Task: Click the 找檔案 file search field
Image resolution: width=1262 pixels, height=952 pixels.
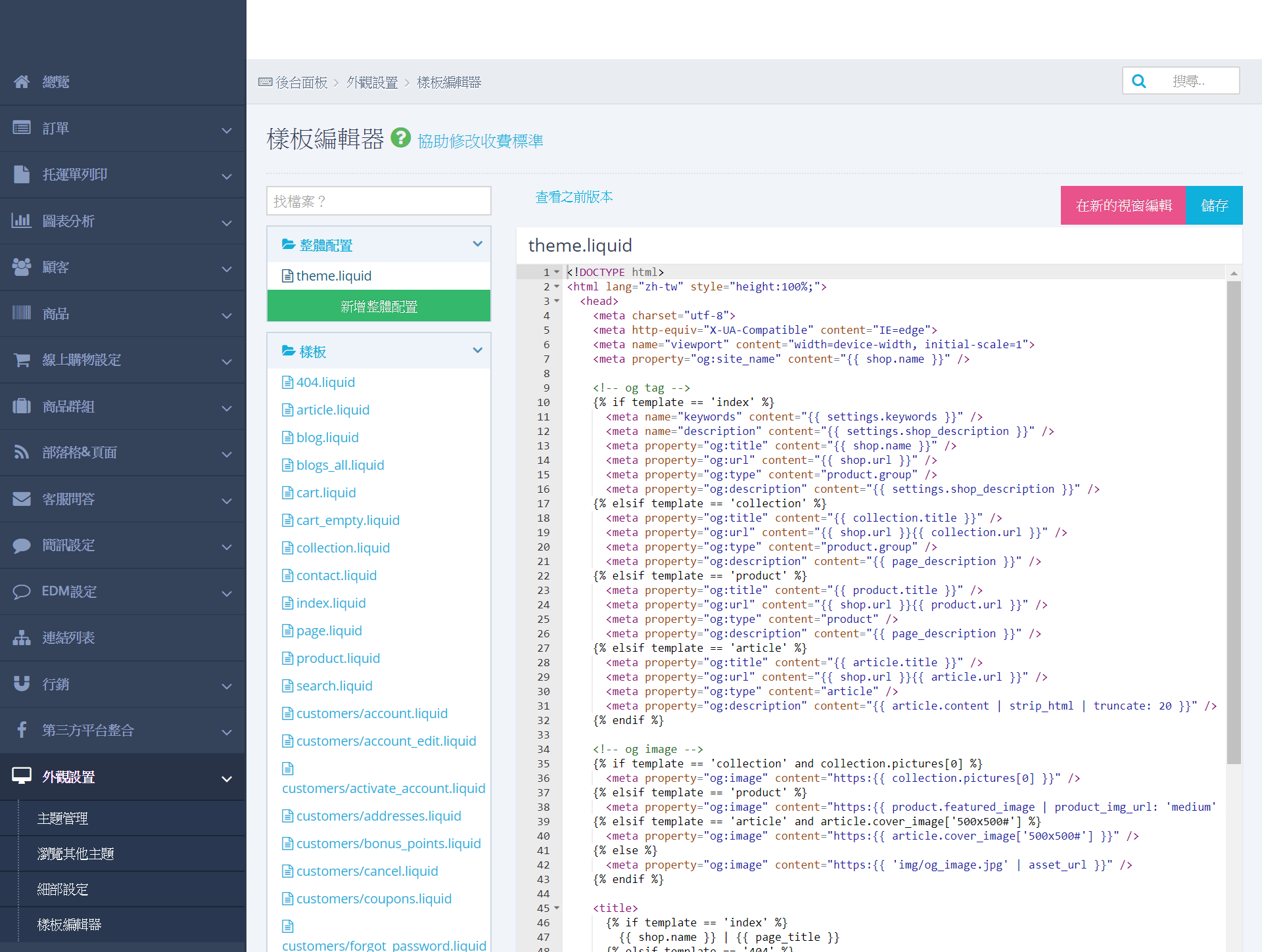Action: click(x=379, y=200)
